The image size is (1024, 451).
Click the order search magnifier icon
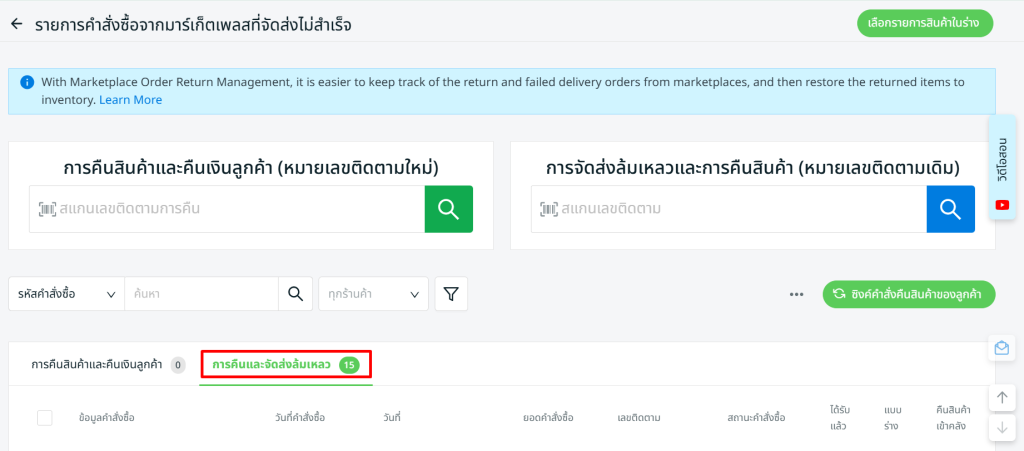tap(294, 294)
